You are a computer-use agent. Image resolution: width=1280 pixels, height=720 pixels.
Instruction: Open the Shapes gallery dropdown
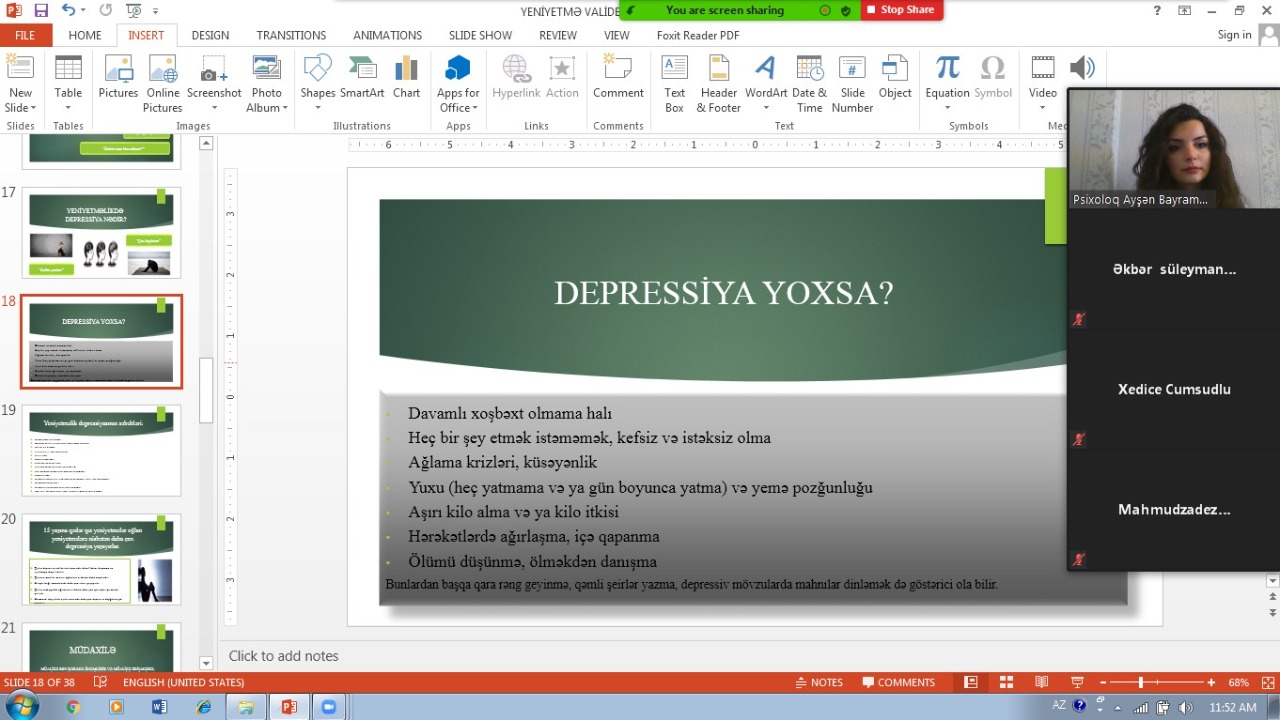[317, 108]
